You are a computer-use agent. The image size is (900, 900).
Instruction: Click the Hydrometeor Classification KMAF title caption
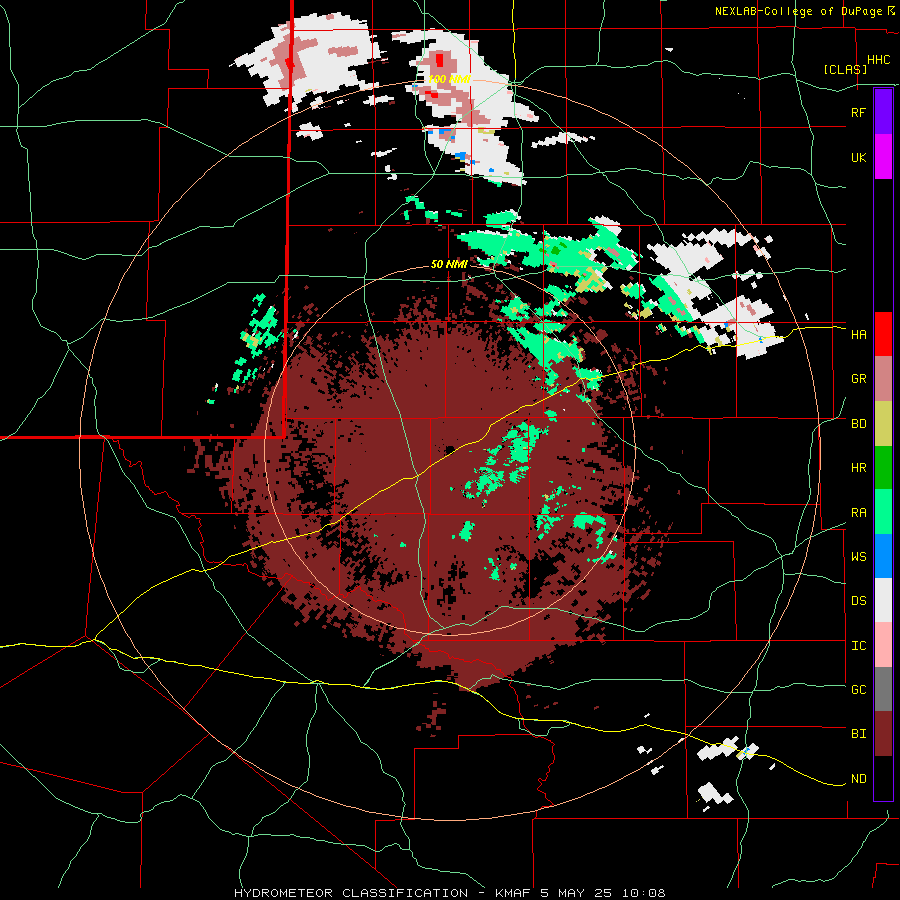(x=449, y=893)
